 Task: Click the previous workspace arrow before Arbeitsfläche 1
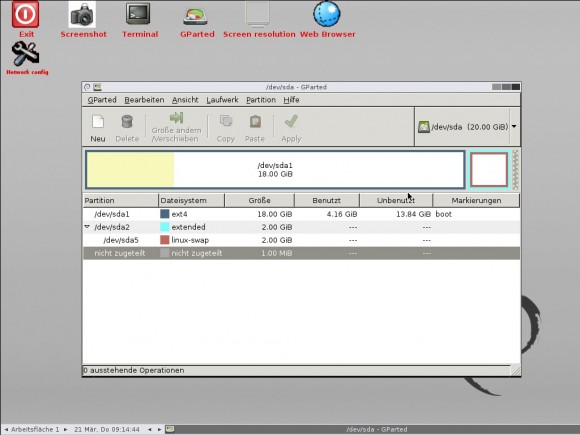(x=6, y=429)
